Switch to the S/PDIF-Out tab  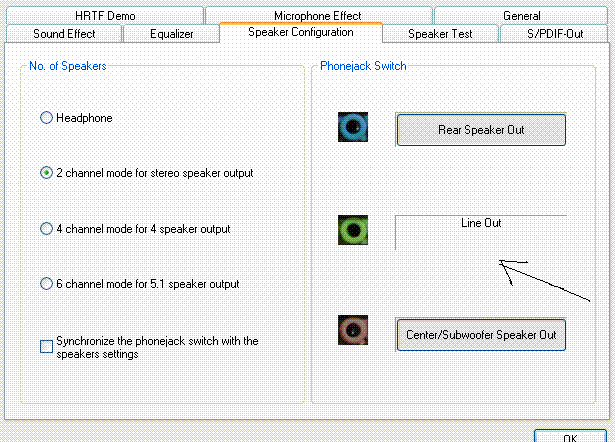[x=555, y=34]
